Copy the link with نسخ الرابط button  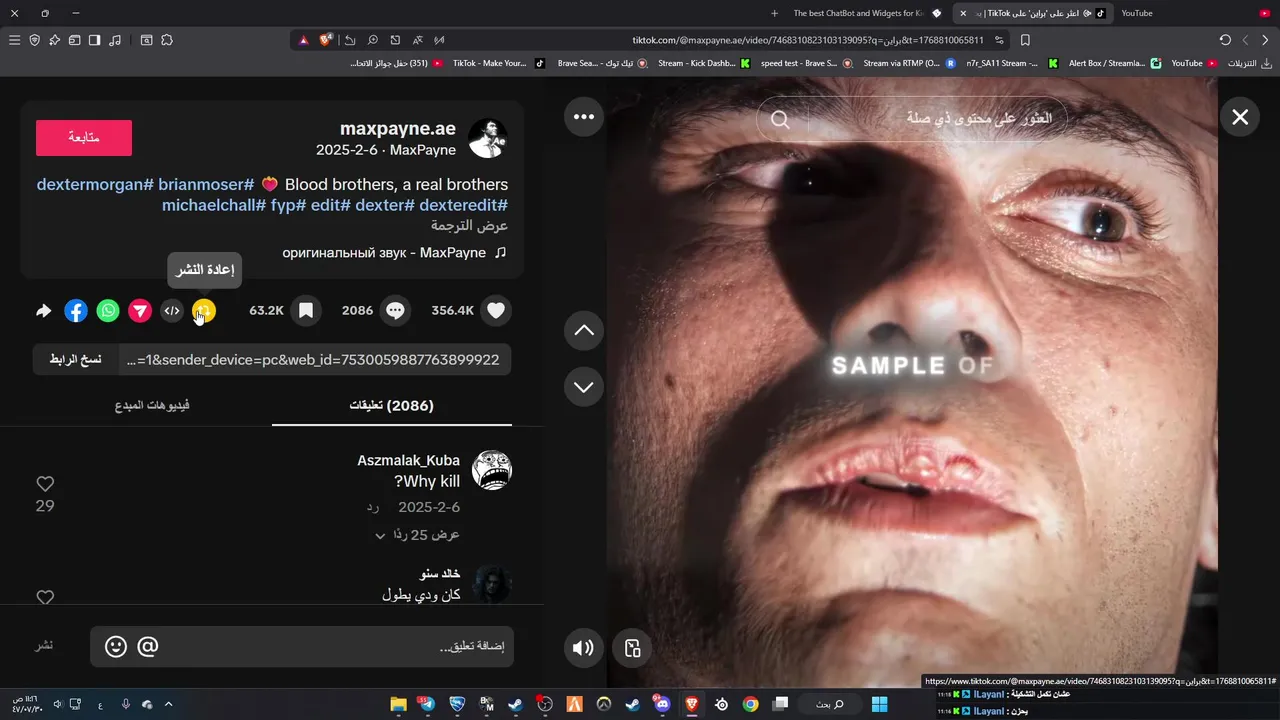[x=76, y=360]
